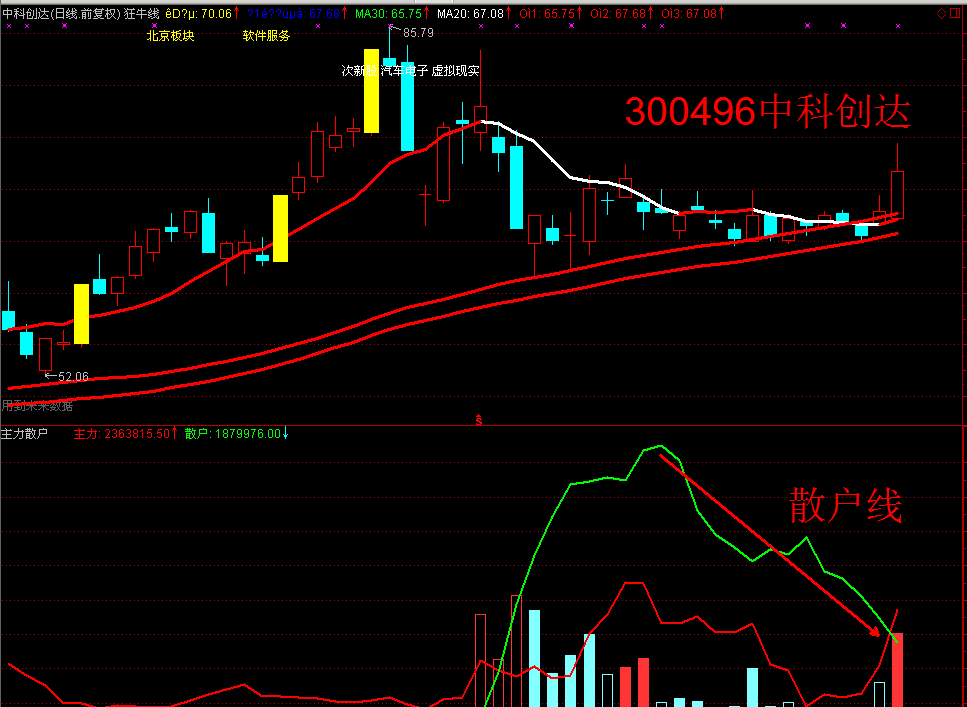Select the 主力散户 sub-indicator name
Viewport: 967px width, 707px height.
(x=25, y=434)
